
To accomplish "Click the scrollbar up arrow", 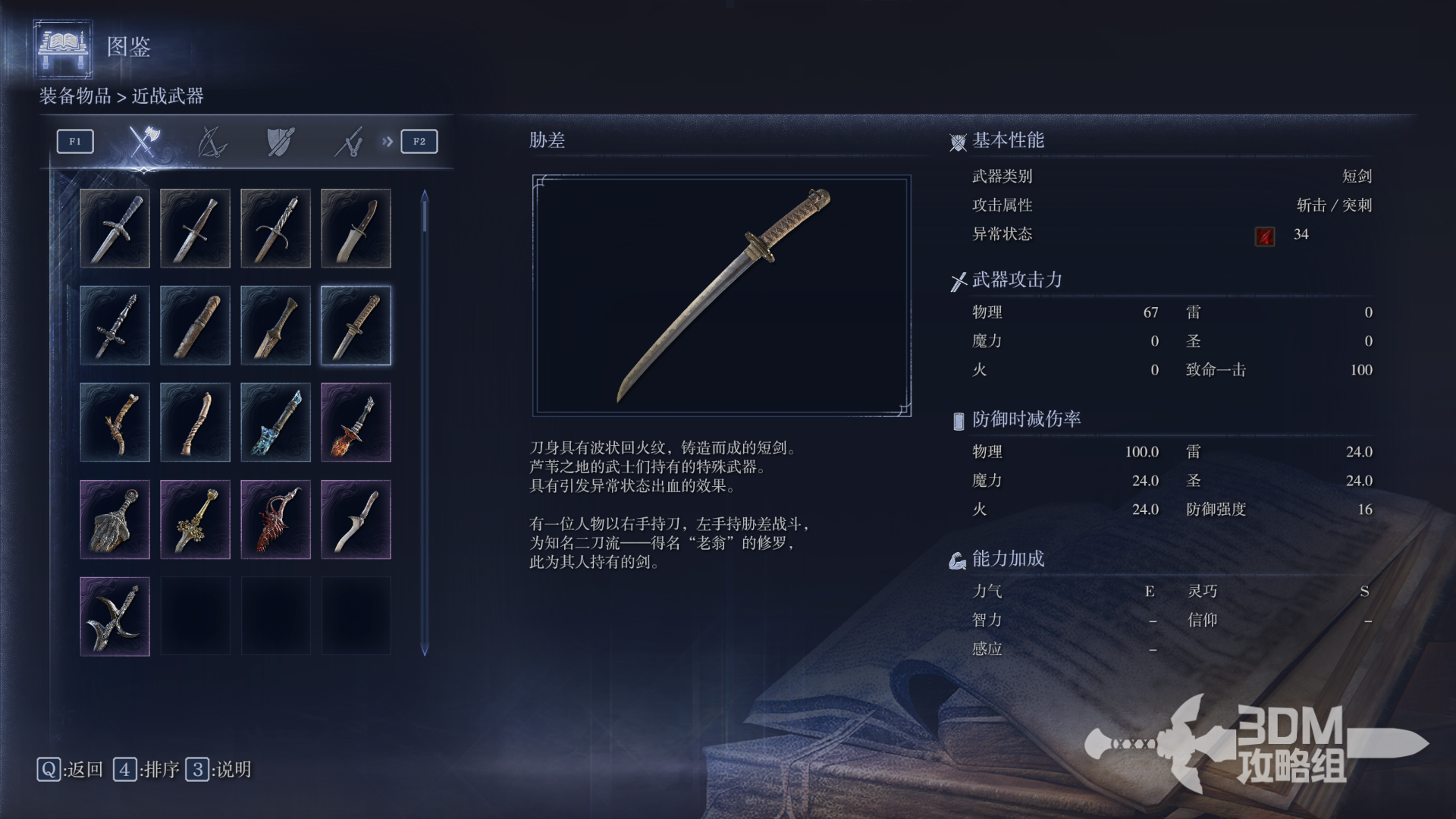I will (425, 196).
